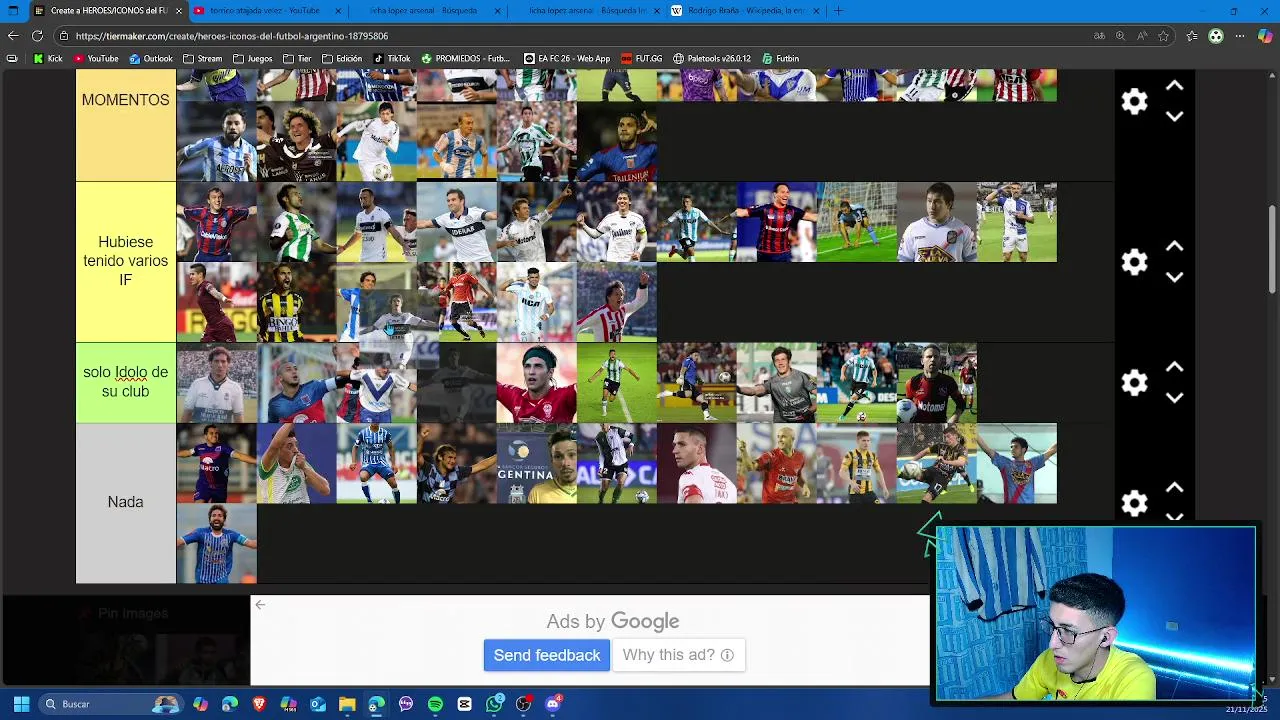Expand the Stream bookmarks folder
This screenshot has width=1280, height=720.
tap(203, 59)
